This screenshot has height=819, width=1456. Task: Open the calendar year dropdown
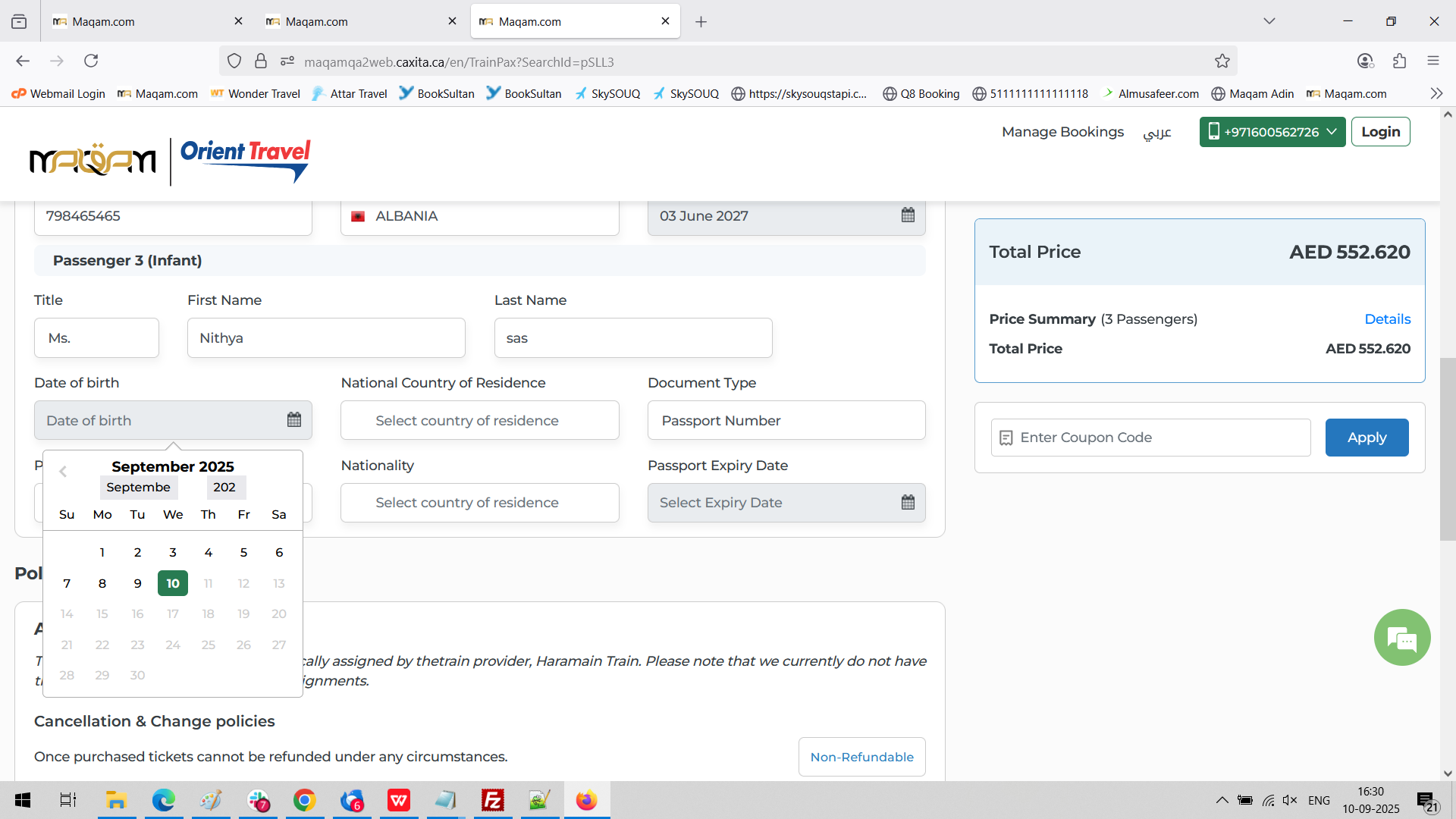tap(225, 488)
